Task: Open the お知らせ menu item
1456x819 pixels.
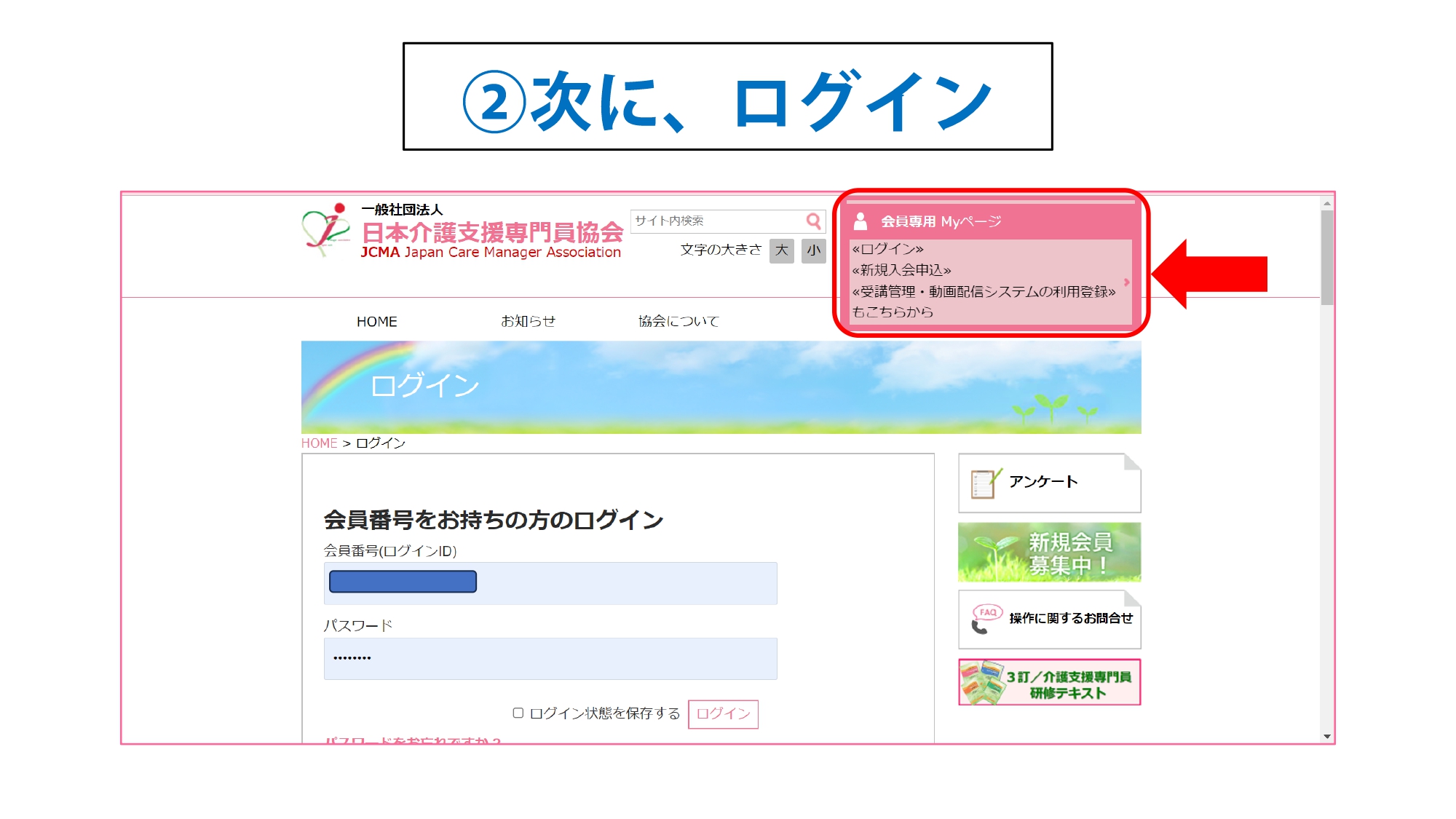Action: [x=528, y=322]
